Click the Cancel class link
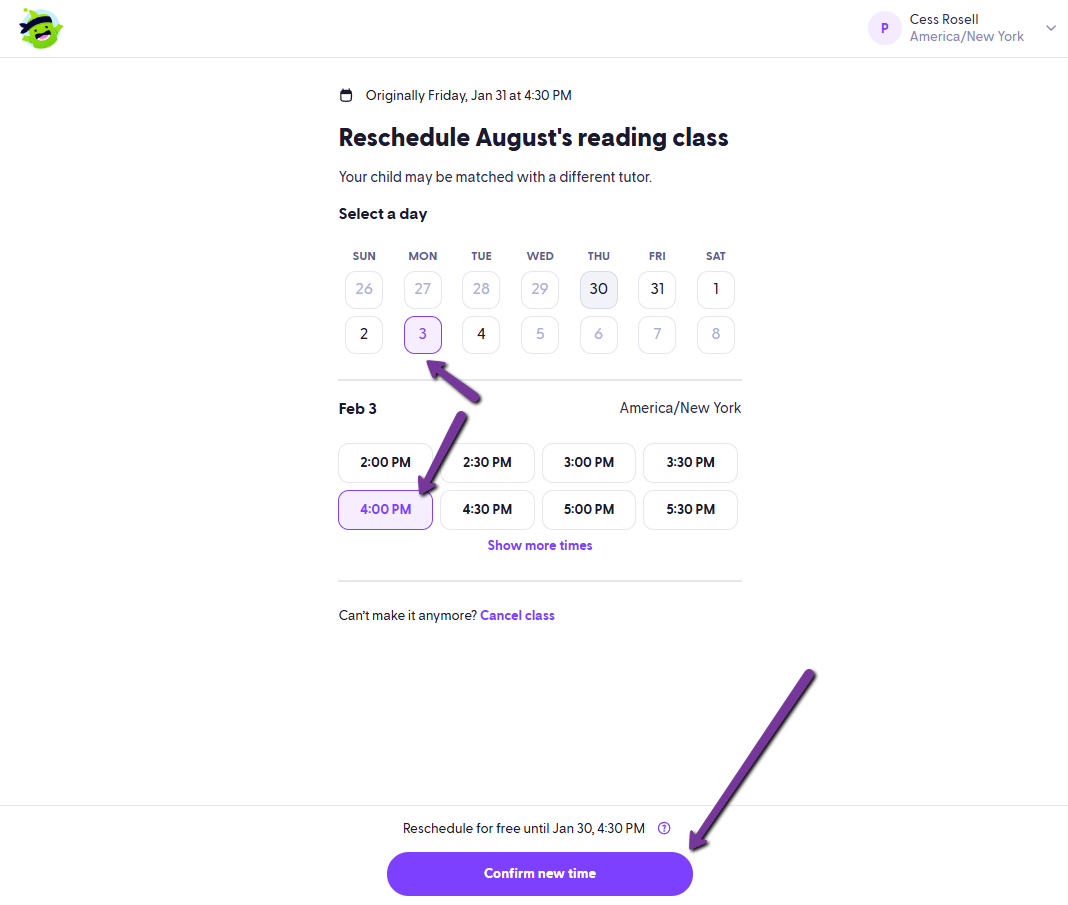 point(518,616)
